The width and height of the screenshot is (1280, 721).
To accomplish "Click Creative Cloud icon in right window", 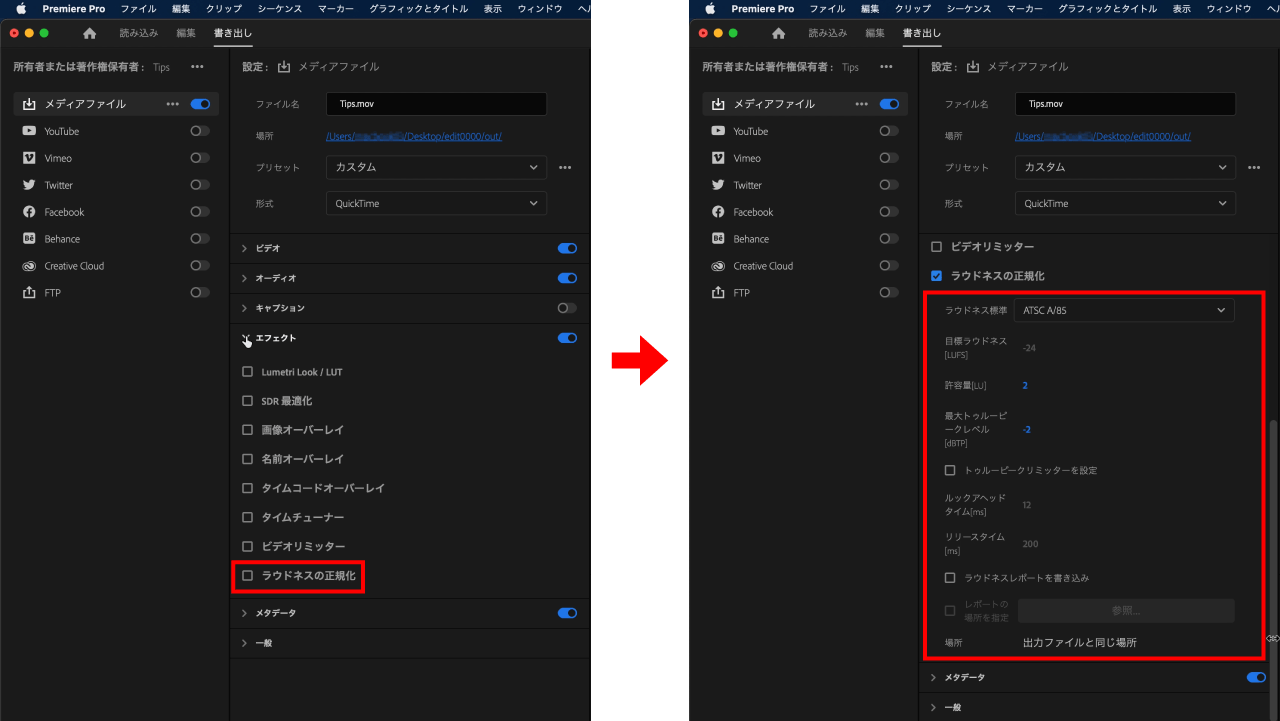I will tap(718, 266).
